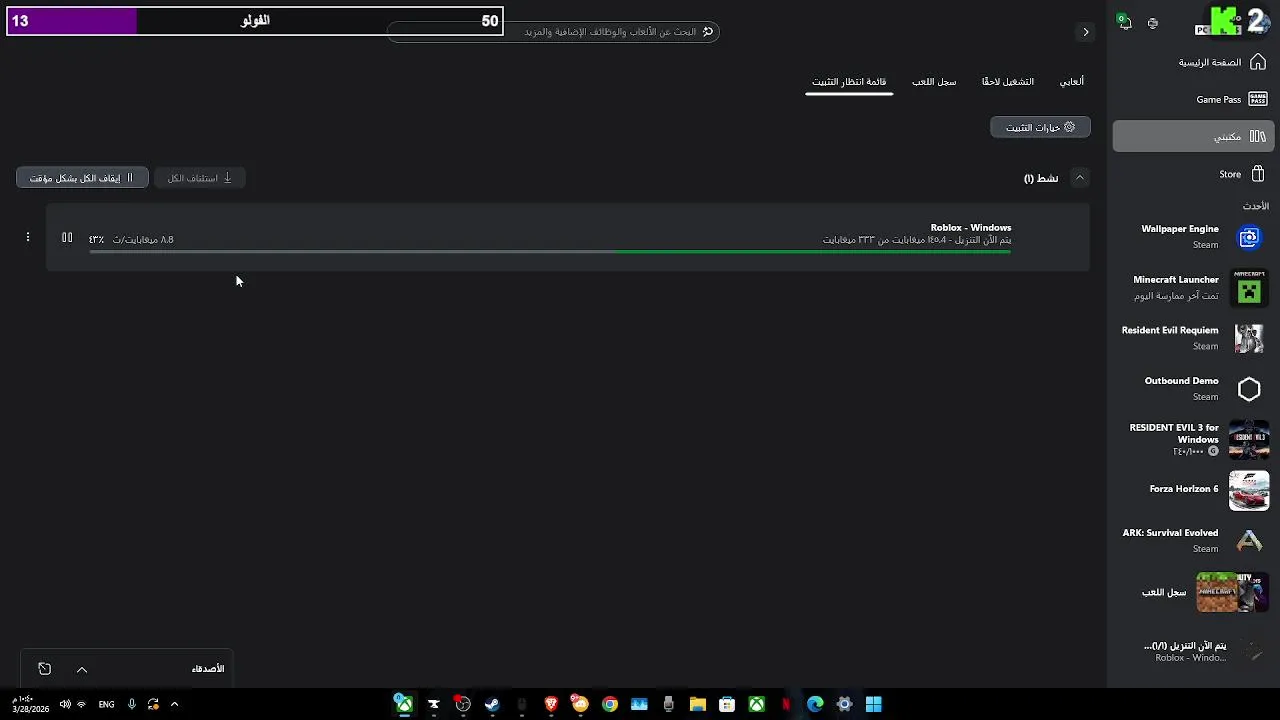Click the microphone tray icon
The image size is (1280, 720).
point(131,704)
